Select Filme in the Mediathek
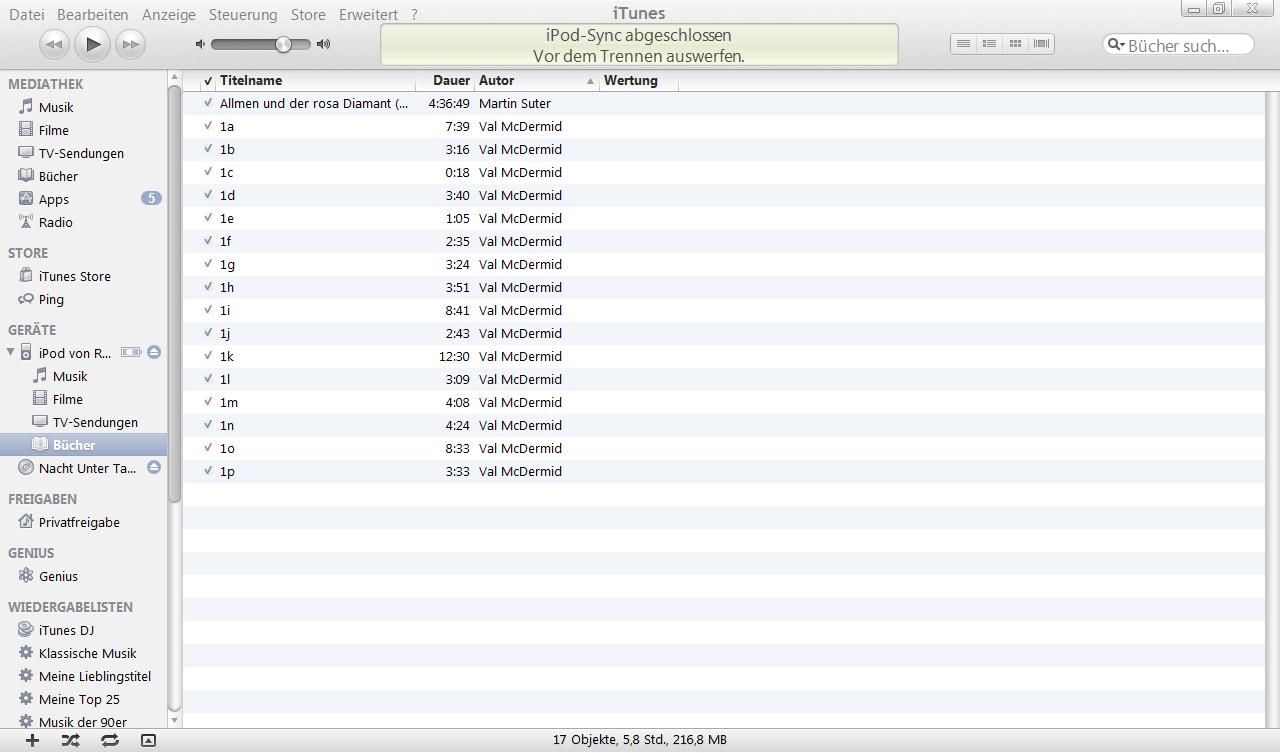 tap(54, 130)
